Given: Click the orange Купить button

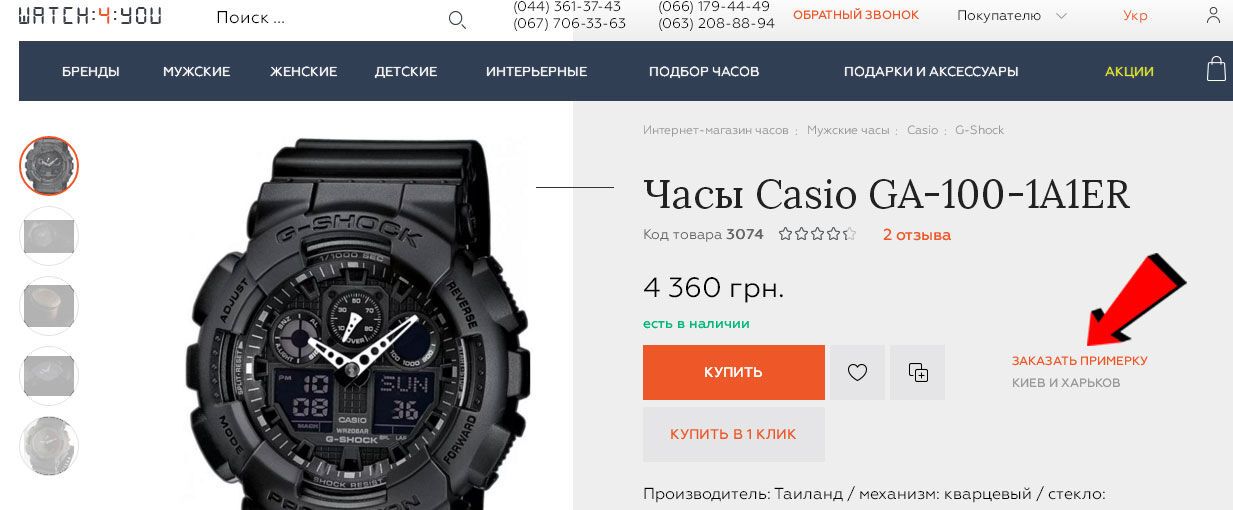Looking at the screenshot, I should point(734,372).
